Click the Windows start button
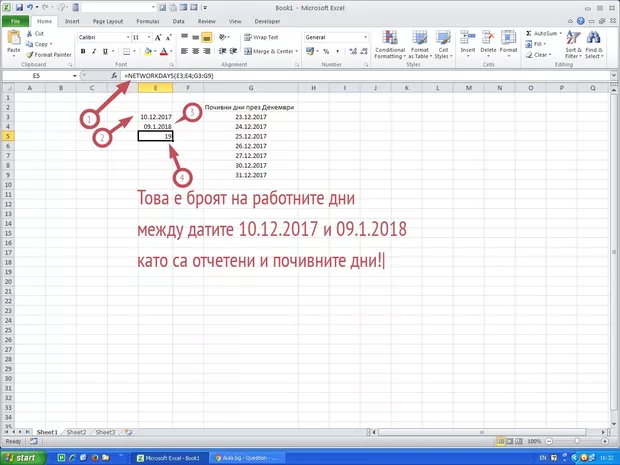Screen dimensions: 620x465 pyautogui.click(x=23, y=458)
